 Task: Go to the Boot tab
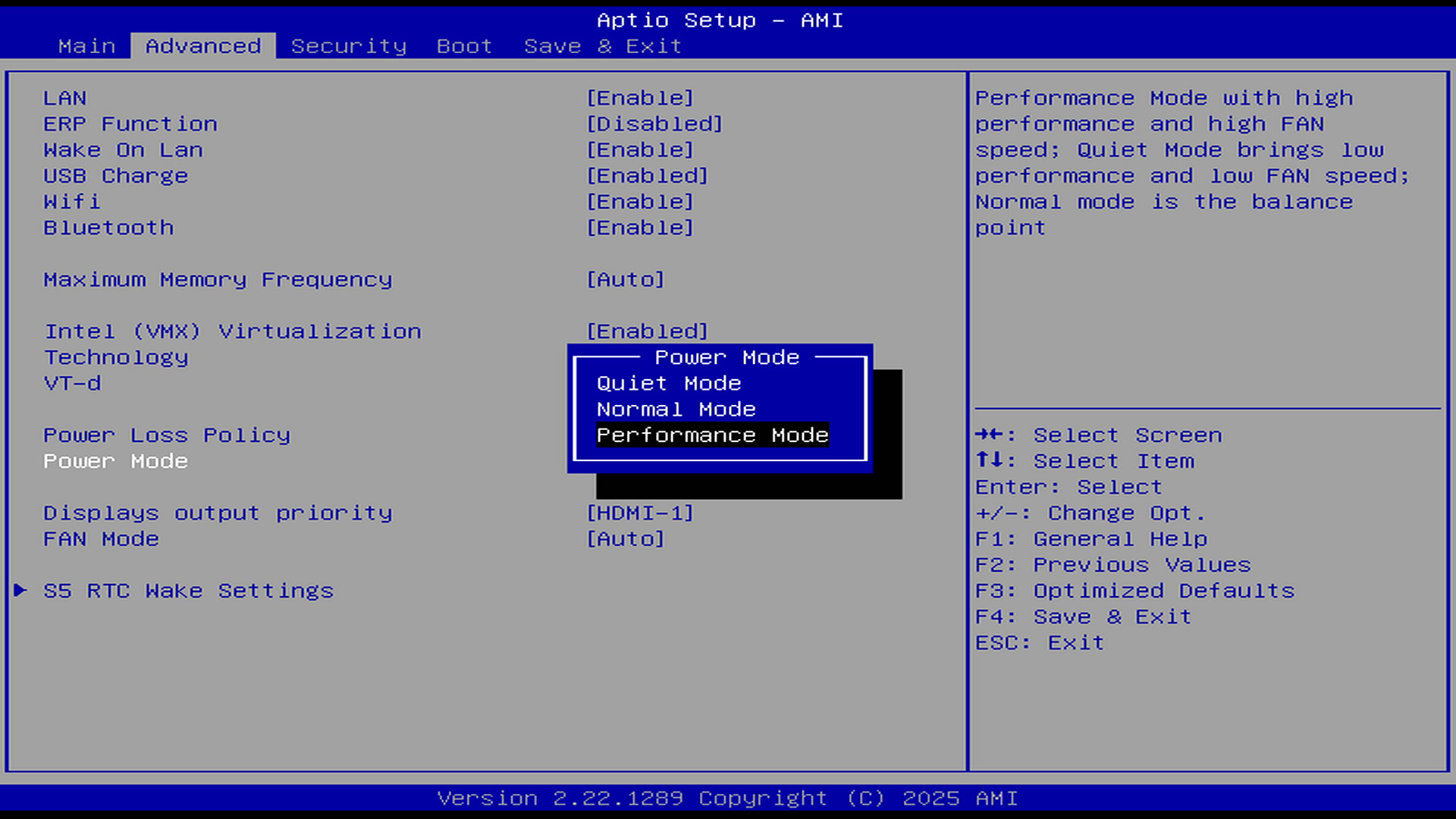[x=464, y=46]
